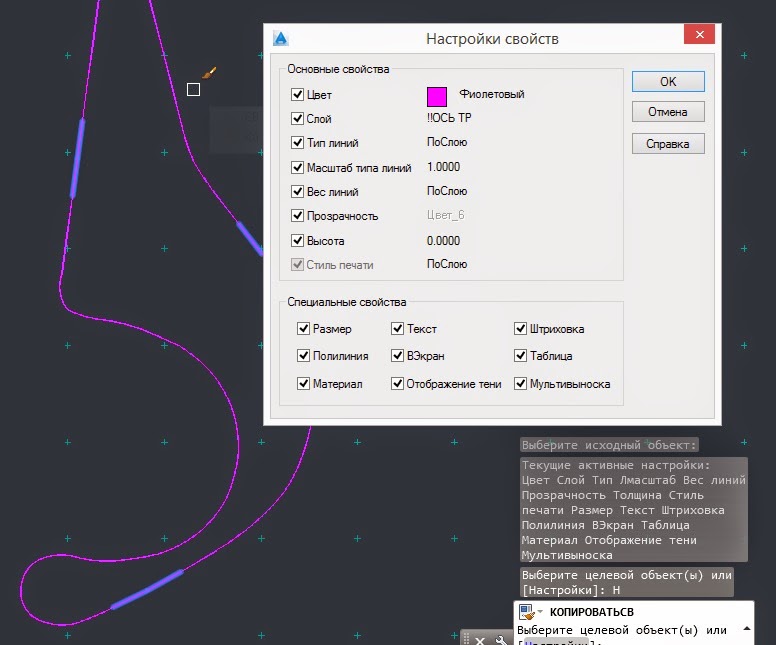This screenshot has height=645, width=776.
Task: Open recent commands dropdown arrow
Action: pyautogui.click(x=540, y=612)
